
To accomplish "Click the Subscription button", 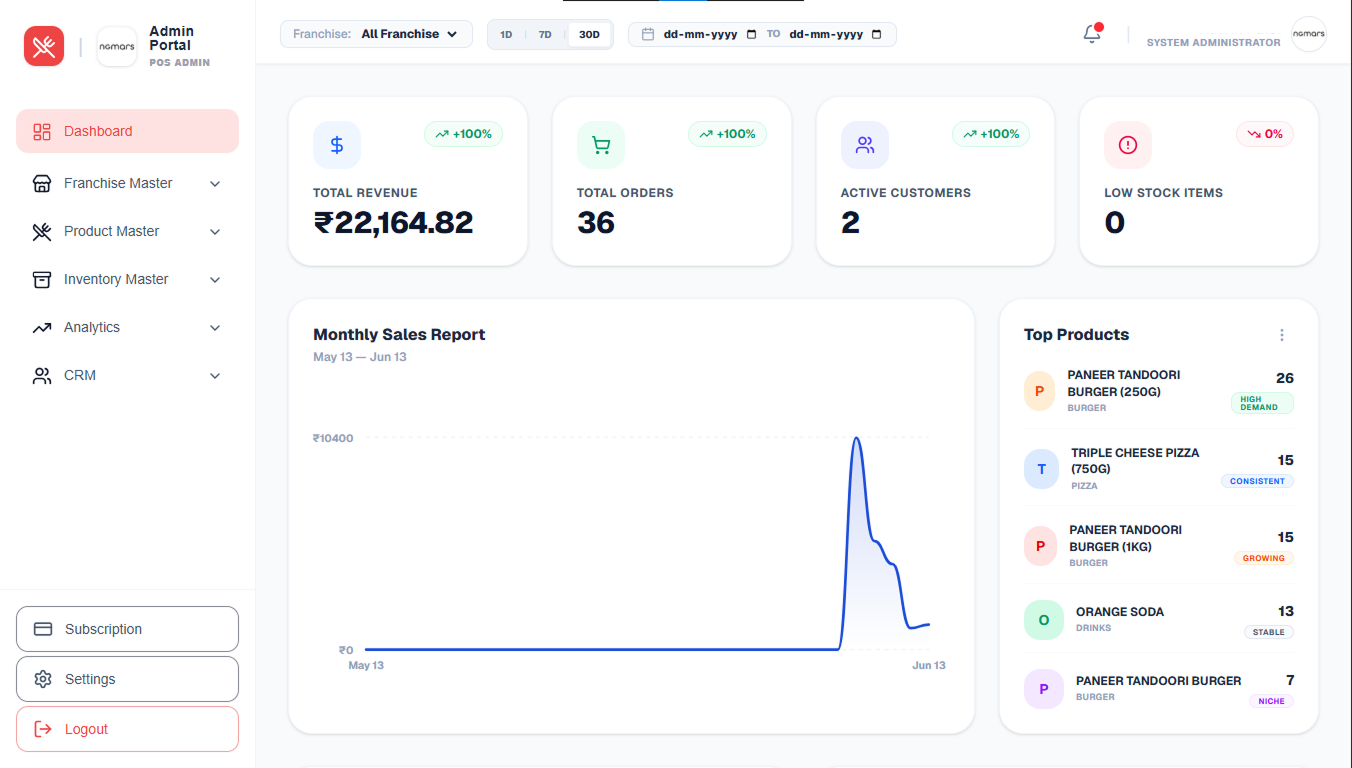I will pos(127,629).
